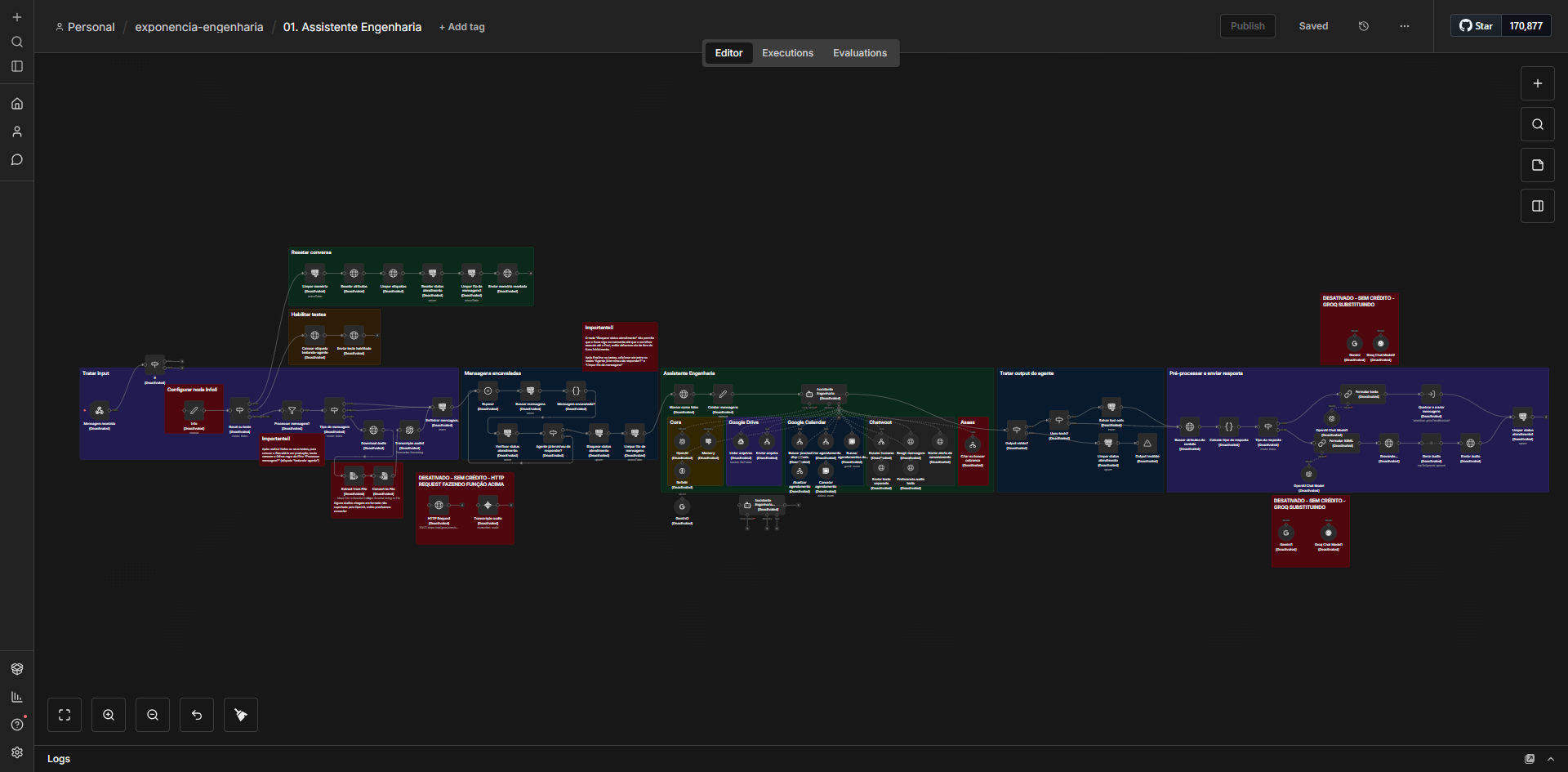Toggle the left sidebar panel icon
The height and width of the screenshot is (772, 1568).
coord(17,66)
